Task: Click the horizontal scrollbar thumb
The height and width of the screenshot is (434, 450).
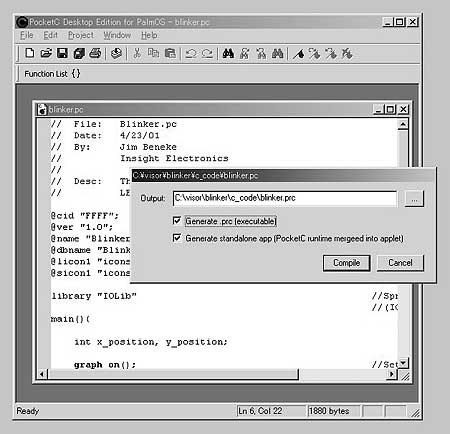Action: (173, 374)
